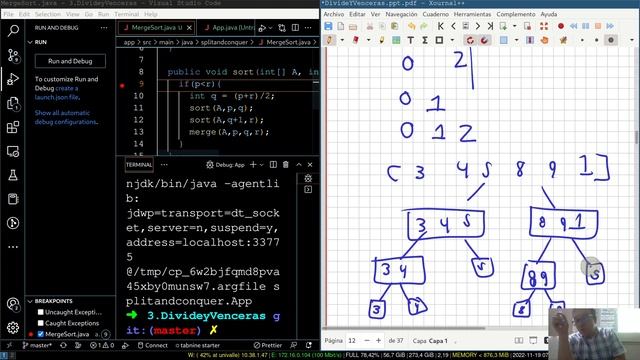The image size is (640, 360).
Task: Open Navegación menu in Xournal++
Action: click(401, 14)
